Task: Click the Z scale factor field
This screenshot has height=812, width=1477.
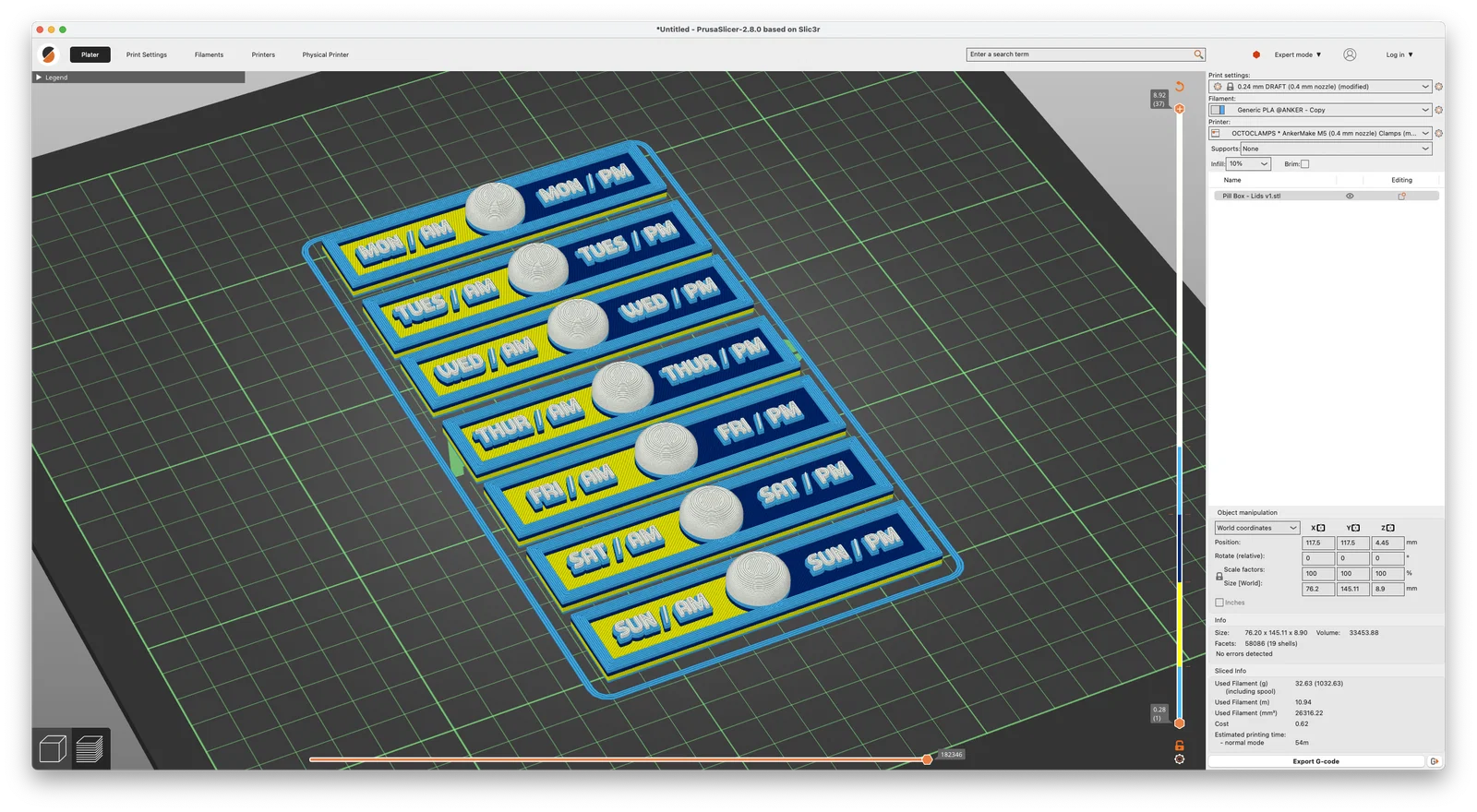Action: (x=1387, y=574)
